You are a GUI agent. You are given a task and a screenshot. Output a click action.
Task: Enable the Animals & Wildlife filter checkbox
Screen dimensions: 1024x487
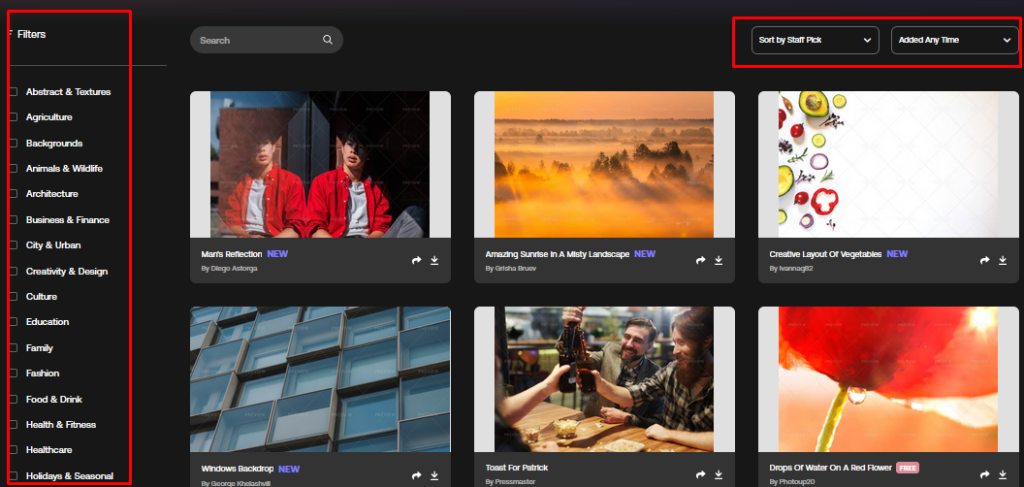13,168
